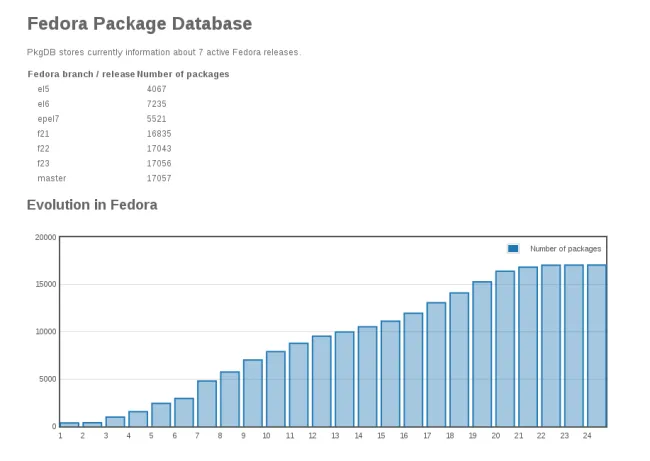
Task: Click the package count 17056
Action: click(x=159, y=163)
